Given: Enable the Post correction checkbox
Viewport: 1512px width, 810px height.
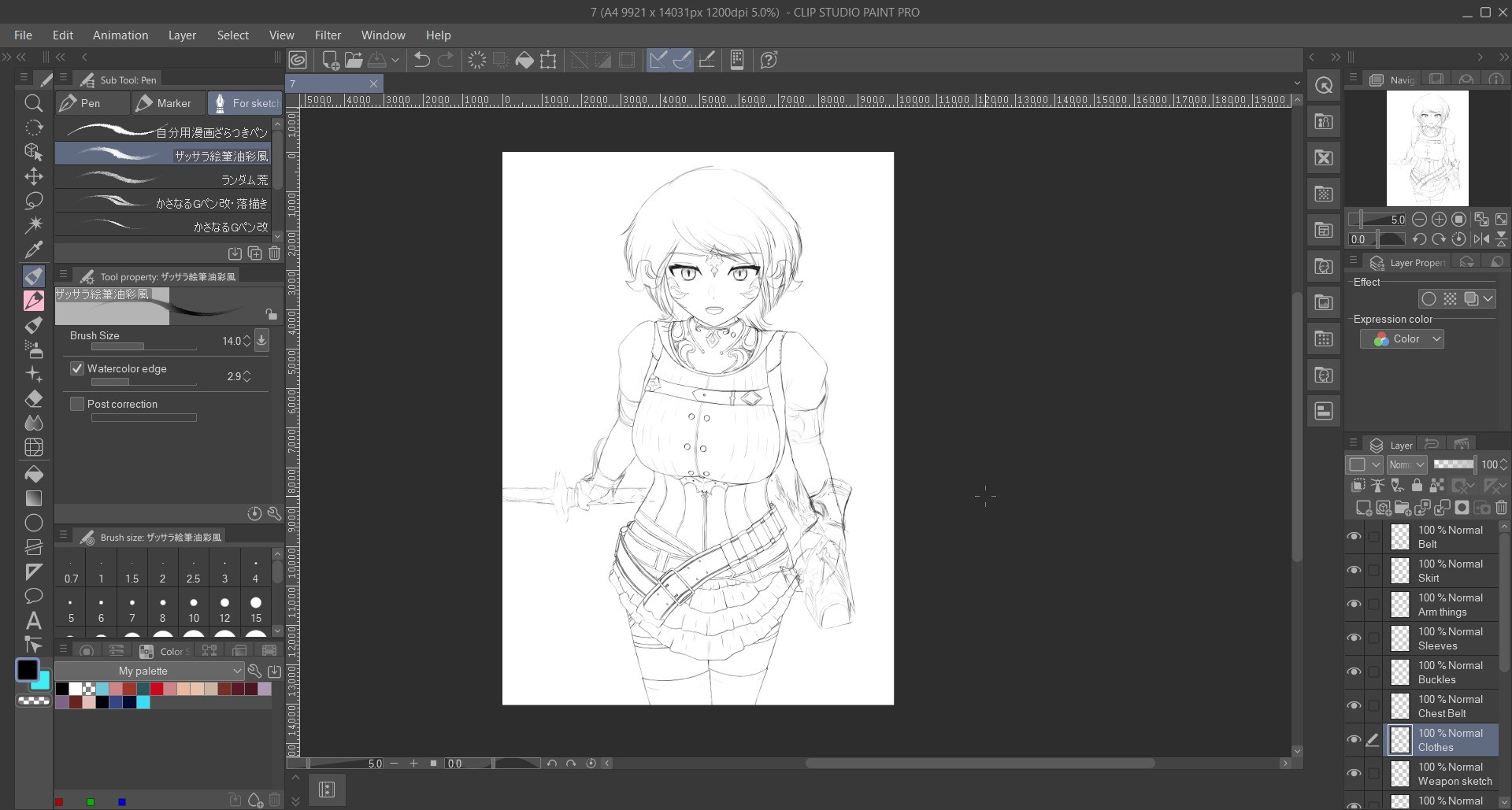Looking at the screenshot, I should coord(77,404).
